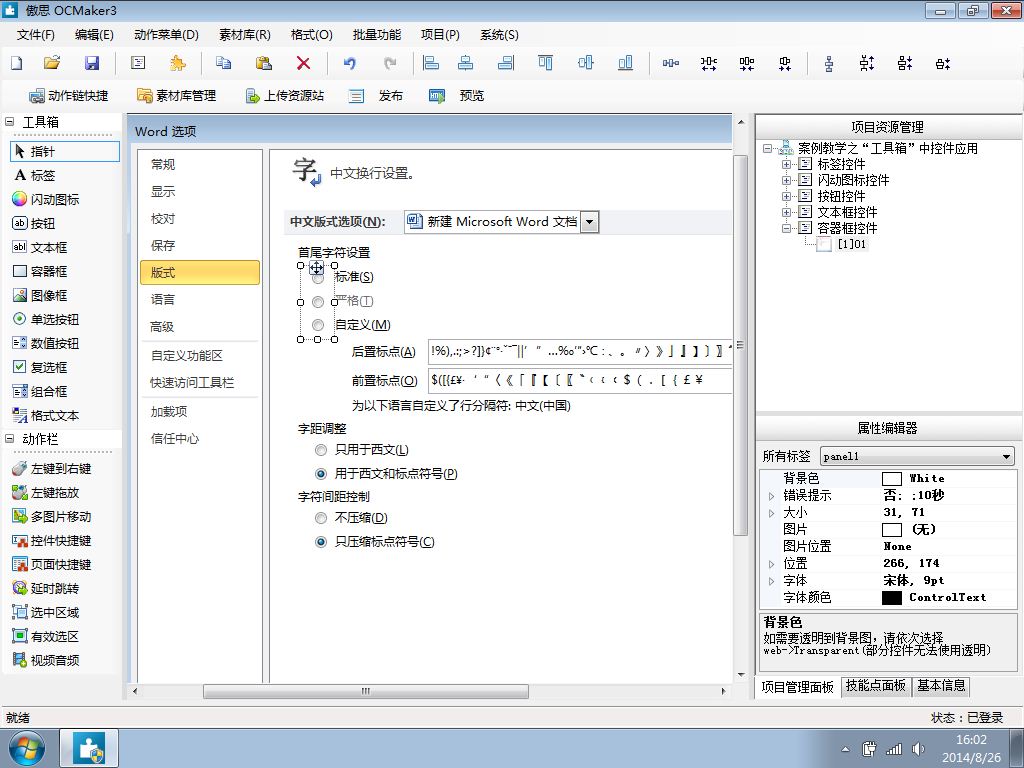The width and height of the screenshot is (1024, 768).
Task: Click the red Delete X icon
Action: [303, 63]
